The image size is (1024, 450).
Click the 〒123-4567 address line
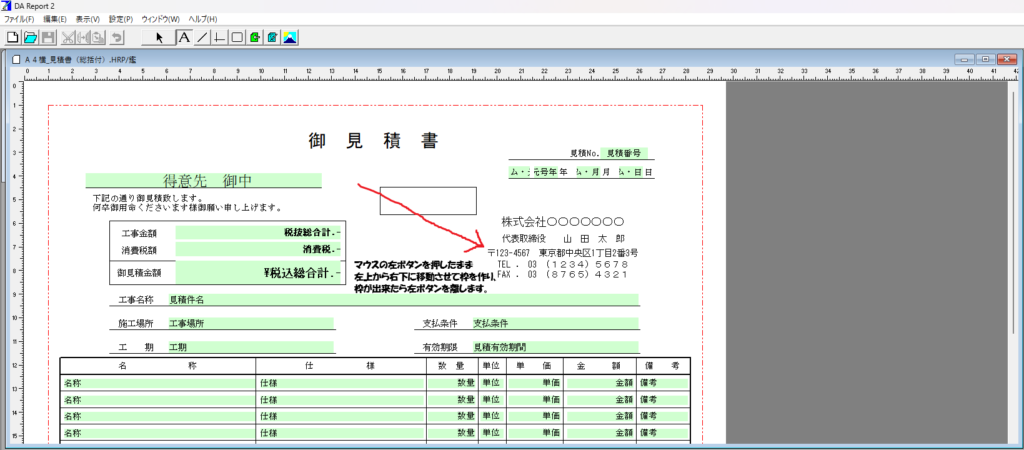click(562, 253)
